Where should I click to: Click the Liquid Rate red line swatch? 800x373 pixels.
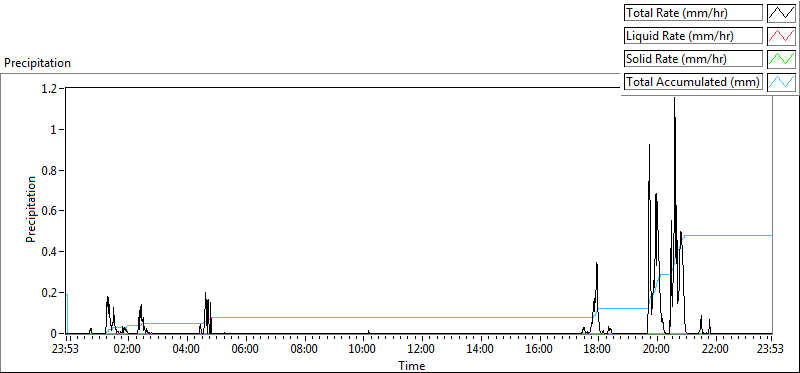(782, 36)
